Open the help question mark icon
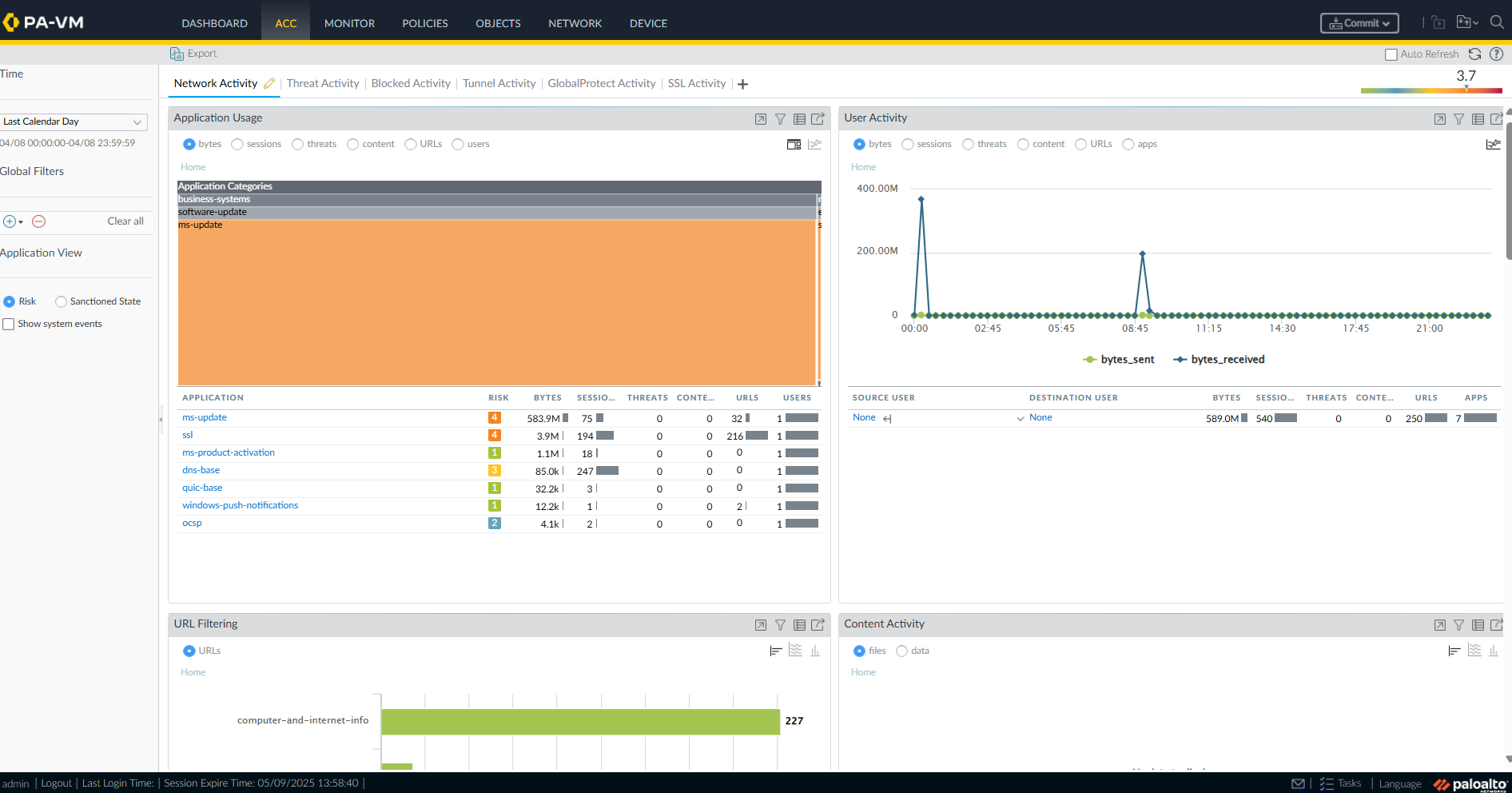 (1496, 54)
